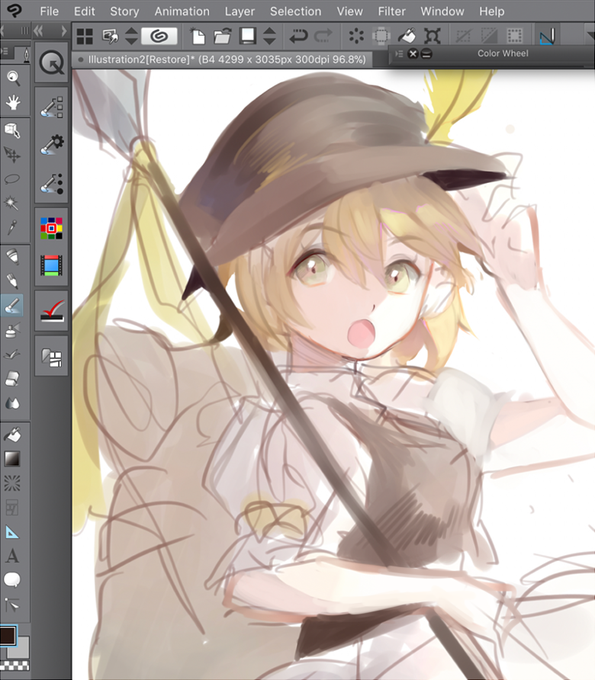Open the Filter menu
The height and width of the screenshot is (680, 595).
click(x=392, y=11)
